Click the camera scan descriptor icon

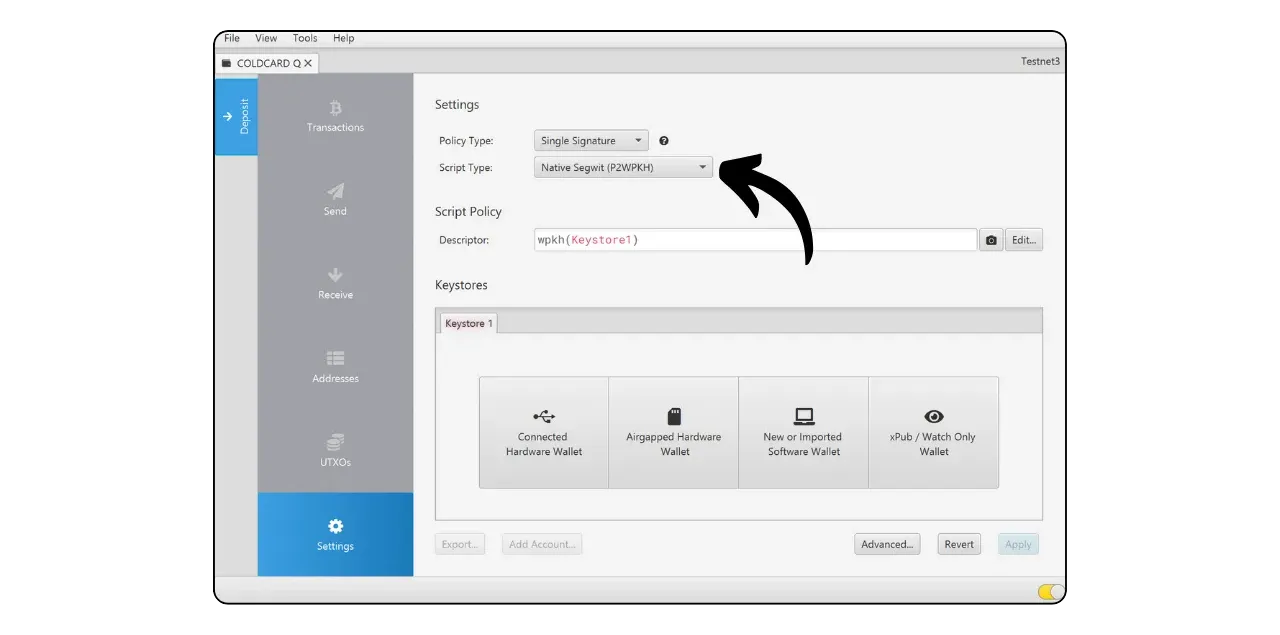click(x=990, y=240)
